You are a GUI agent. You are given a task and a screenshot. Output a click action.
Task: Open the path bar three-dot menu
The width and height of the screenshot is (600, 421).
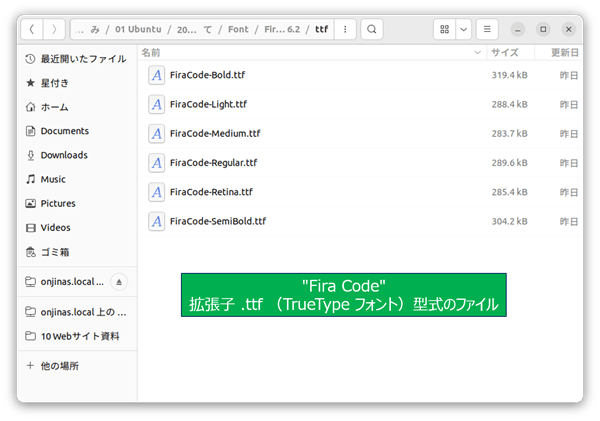pyautogui.click(x=345, y=29)
